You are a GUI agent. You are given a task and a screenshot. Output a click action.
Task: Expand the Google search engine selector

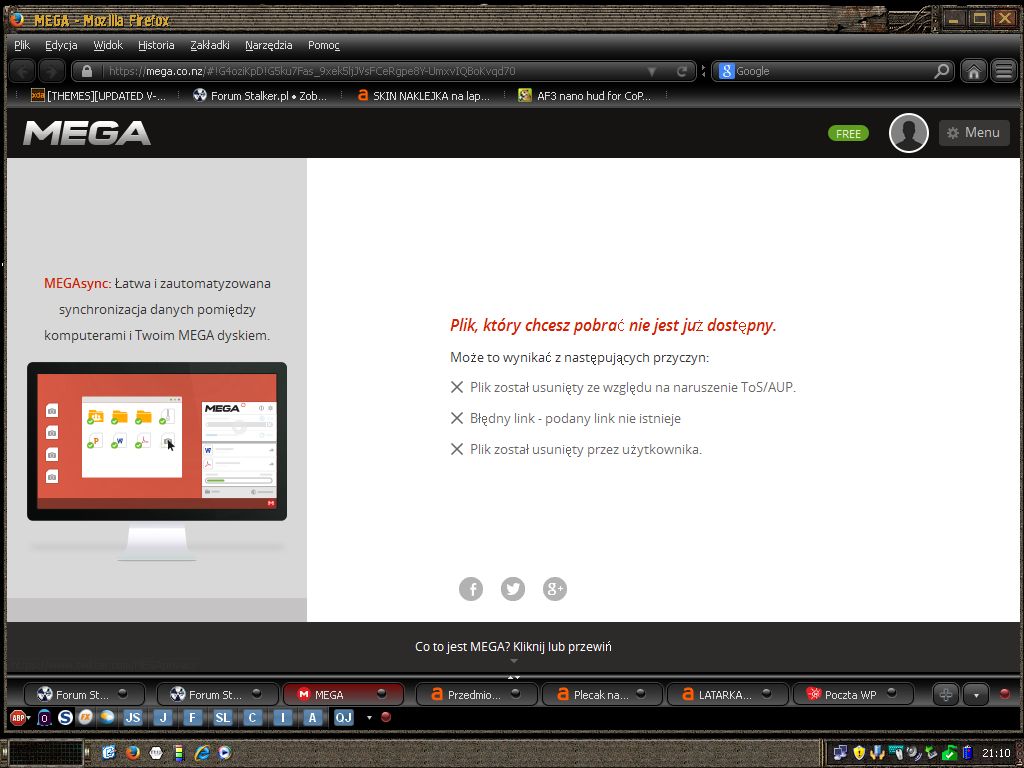(x=727, y=71)
